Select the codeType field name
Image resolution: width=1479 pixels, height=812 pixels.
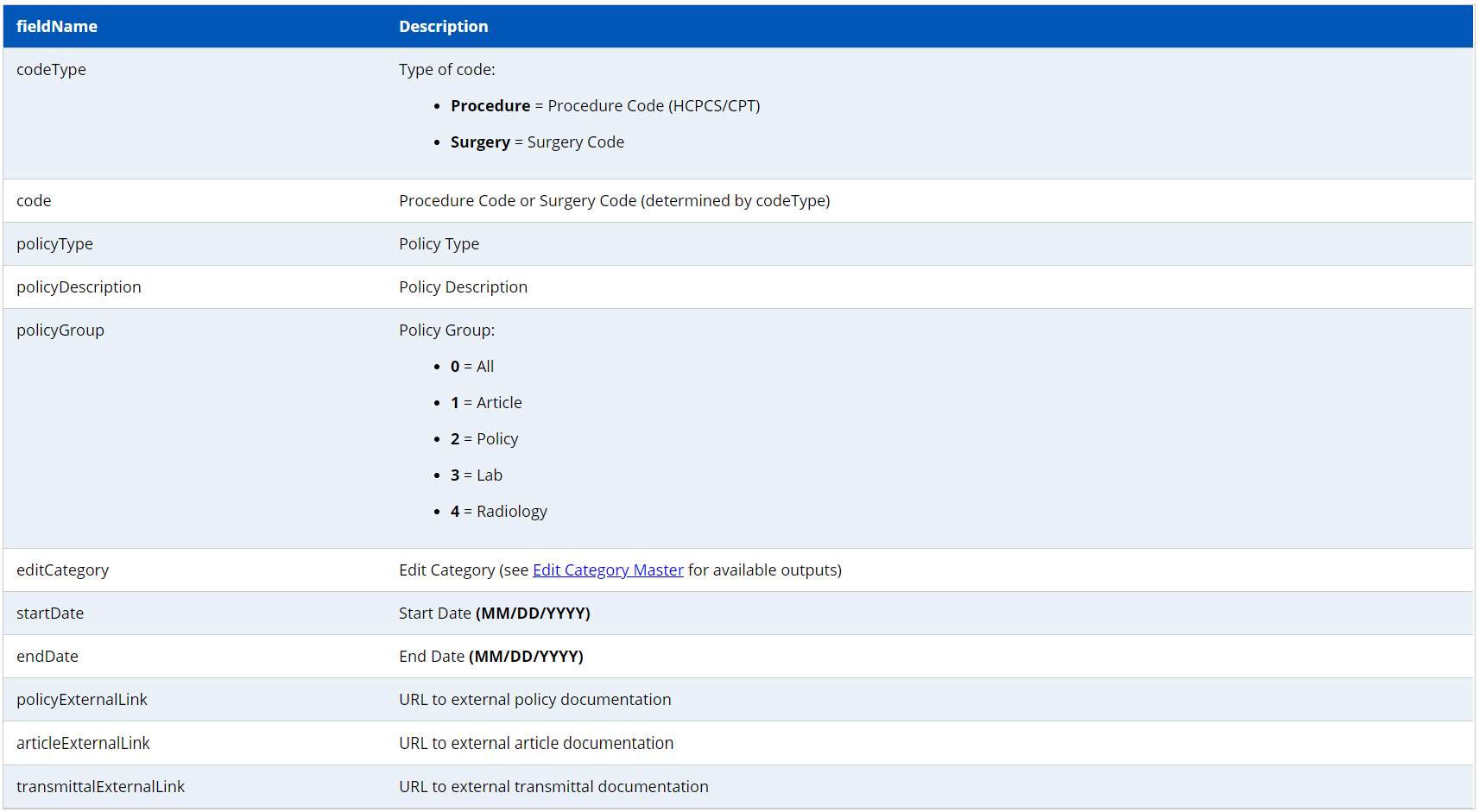pyautogui.click(x=51, y=70)
